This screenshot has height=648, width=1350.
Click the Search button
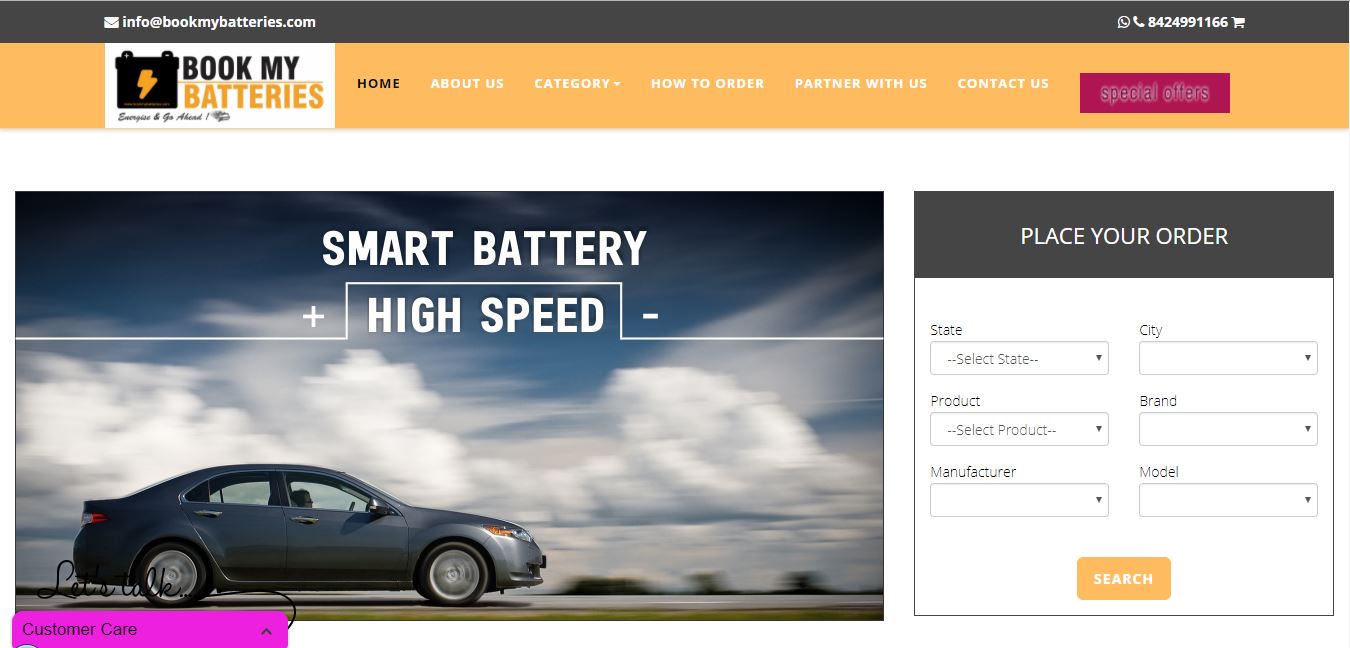pyautogui.click(x=1123, y=579)
